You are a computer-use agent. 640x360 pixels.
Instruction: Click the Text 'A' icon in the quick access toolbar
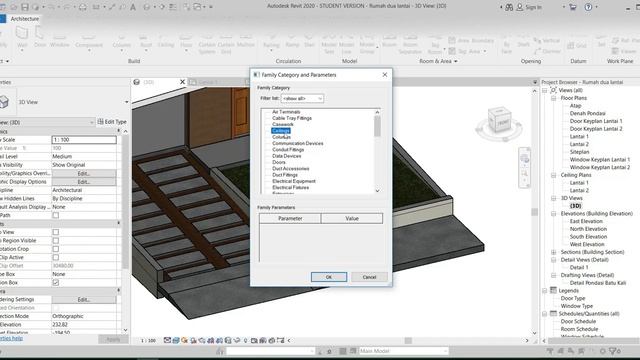(x=133, y=7)
